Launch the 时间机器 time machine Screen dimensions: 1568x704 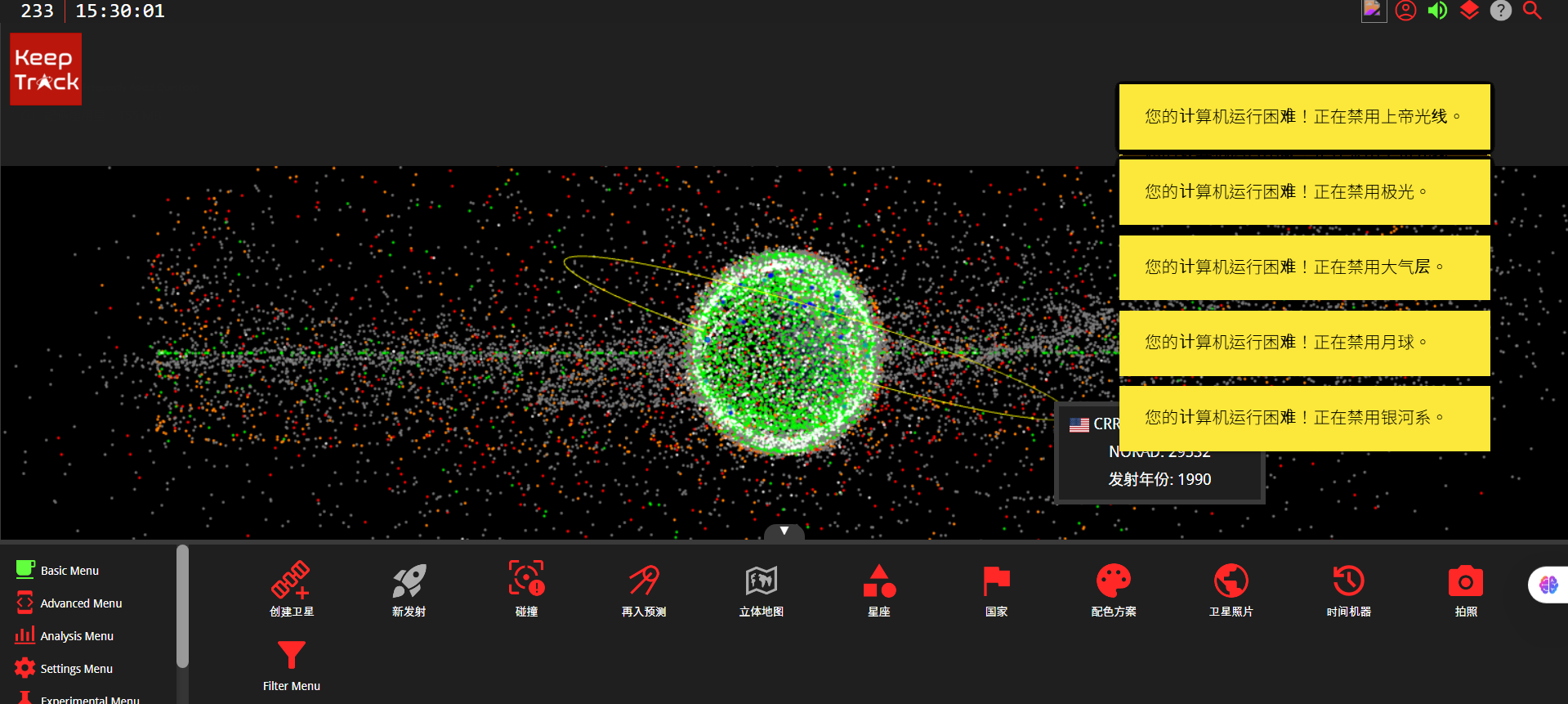click(1348, 588)
